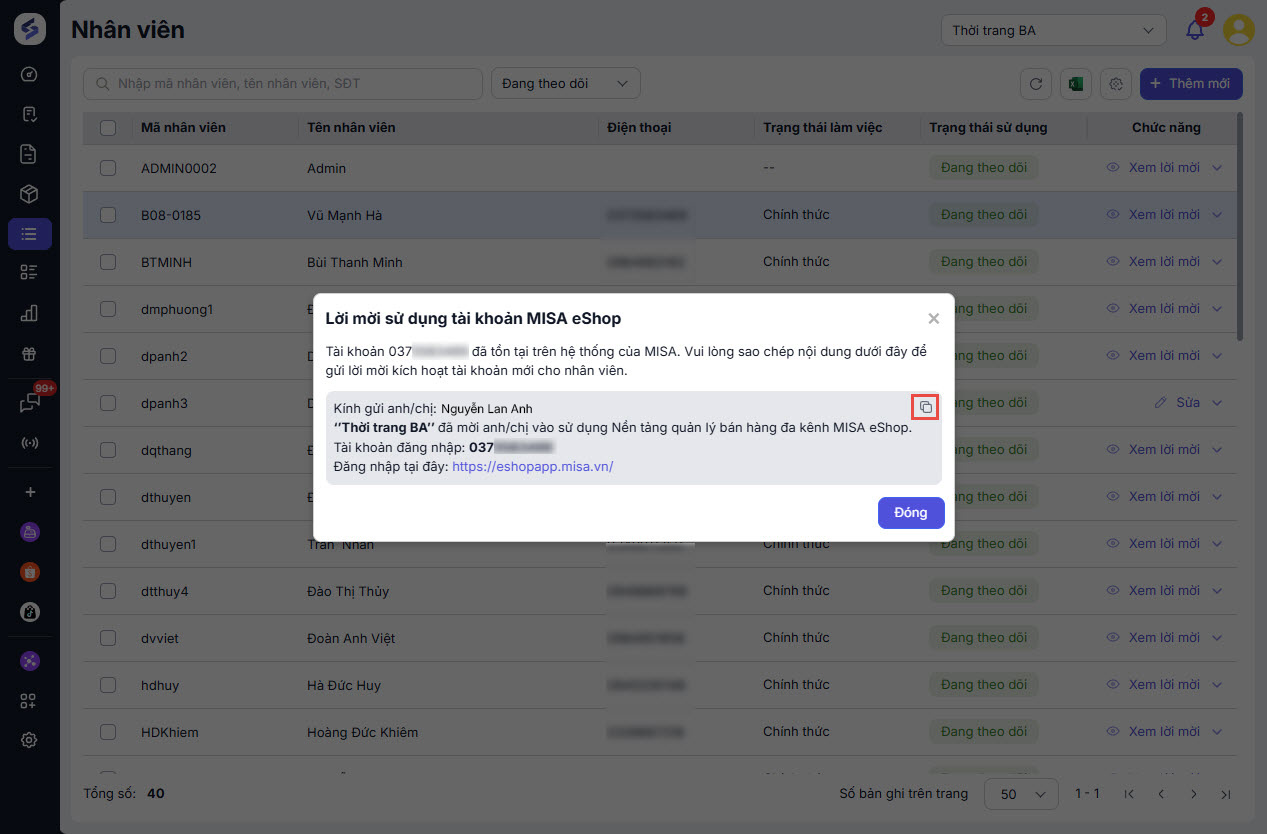Focus the employee search input field
This screenshot has height=834, width=1267.
click(x=290, y=84)
